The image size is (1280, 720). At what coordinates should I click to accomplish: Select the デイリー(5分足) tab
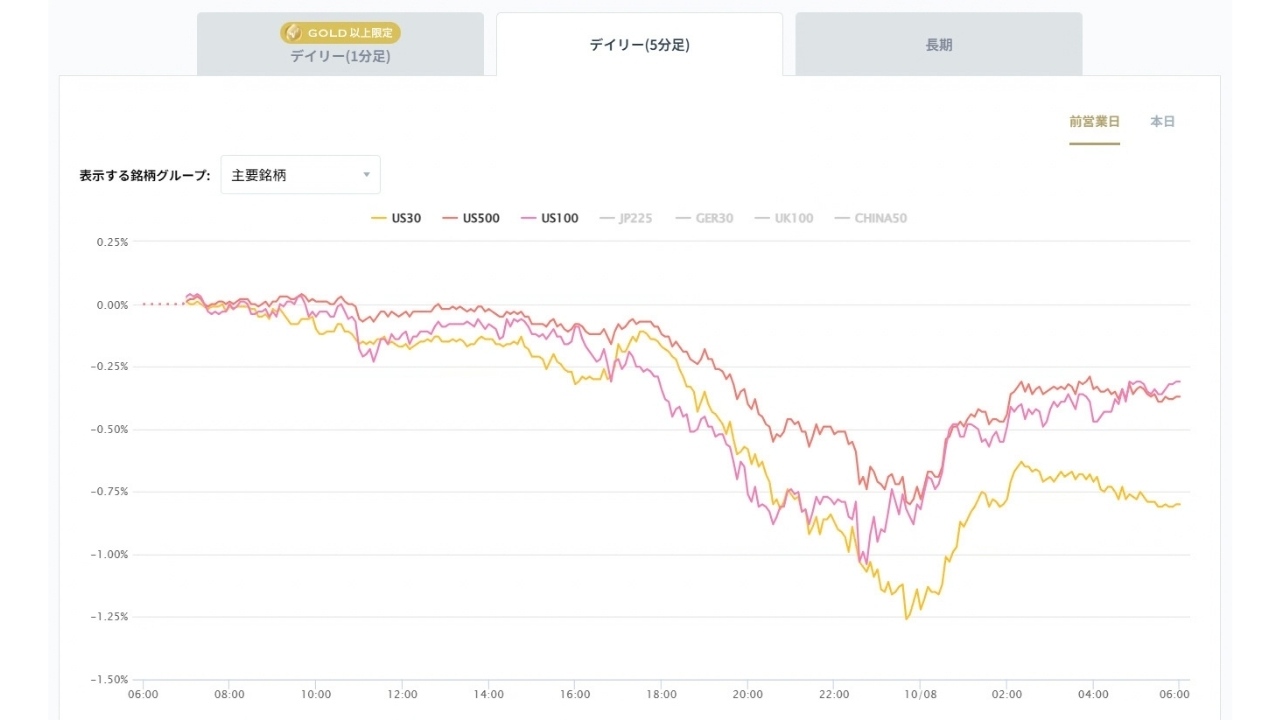coord(639,44)
